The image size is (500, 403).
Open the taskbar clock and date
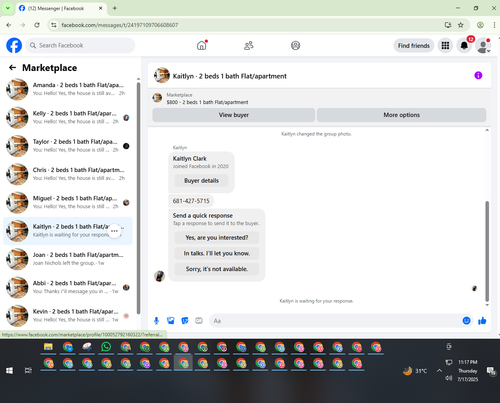tap(467, 370)
